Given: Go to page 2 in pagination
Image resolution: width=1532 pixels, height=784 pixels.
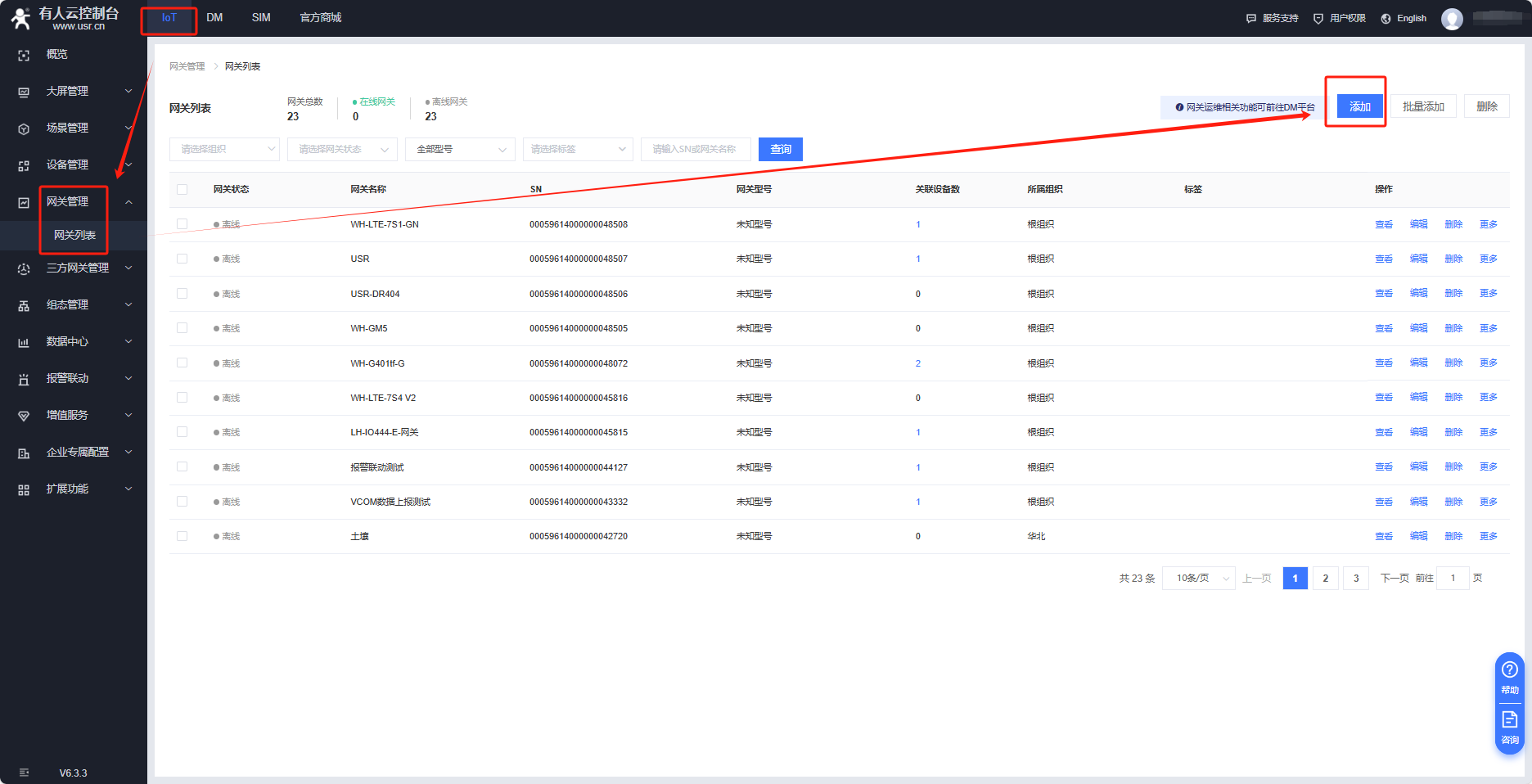Looking at the screenshot, I should (1326, 579).
